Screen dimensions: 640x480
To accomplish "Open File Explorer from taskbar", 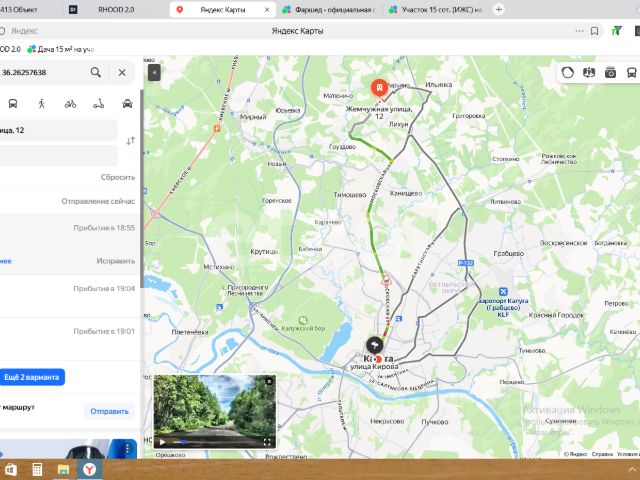I will click(63, 470).
